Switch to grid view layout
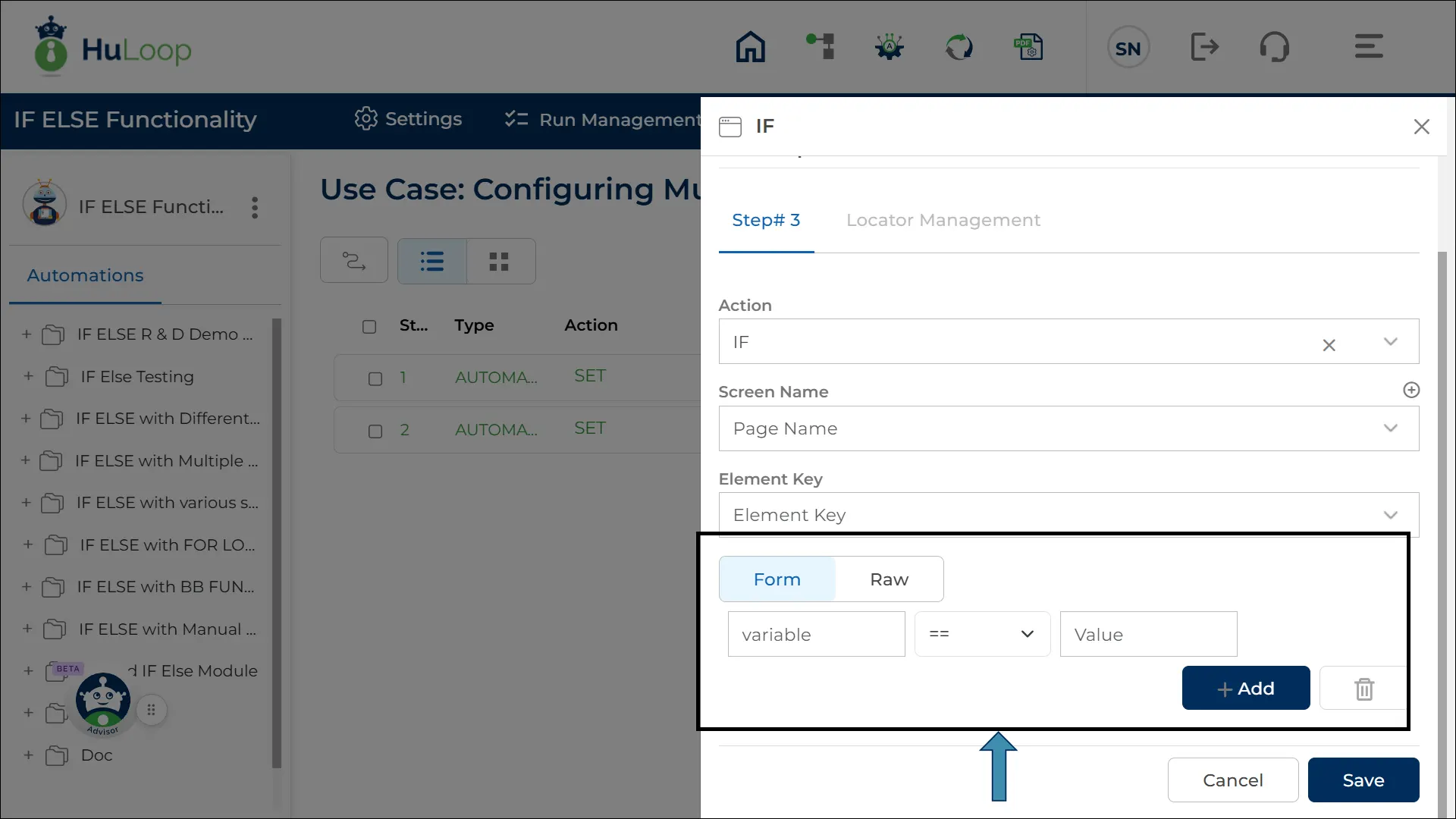 point(499,262)
